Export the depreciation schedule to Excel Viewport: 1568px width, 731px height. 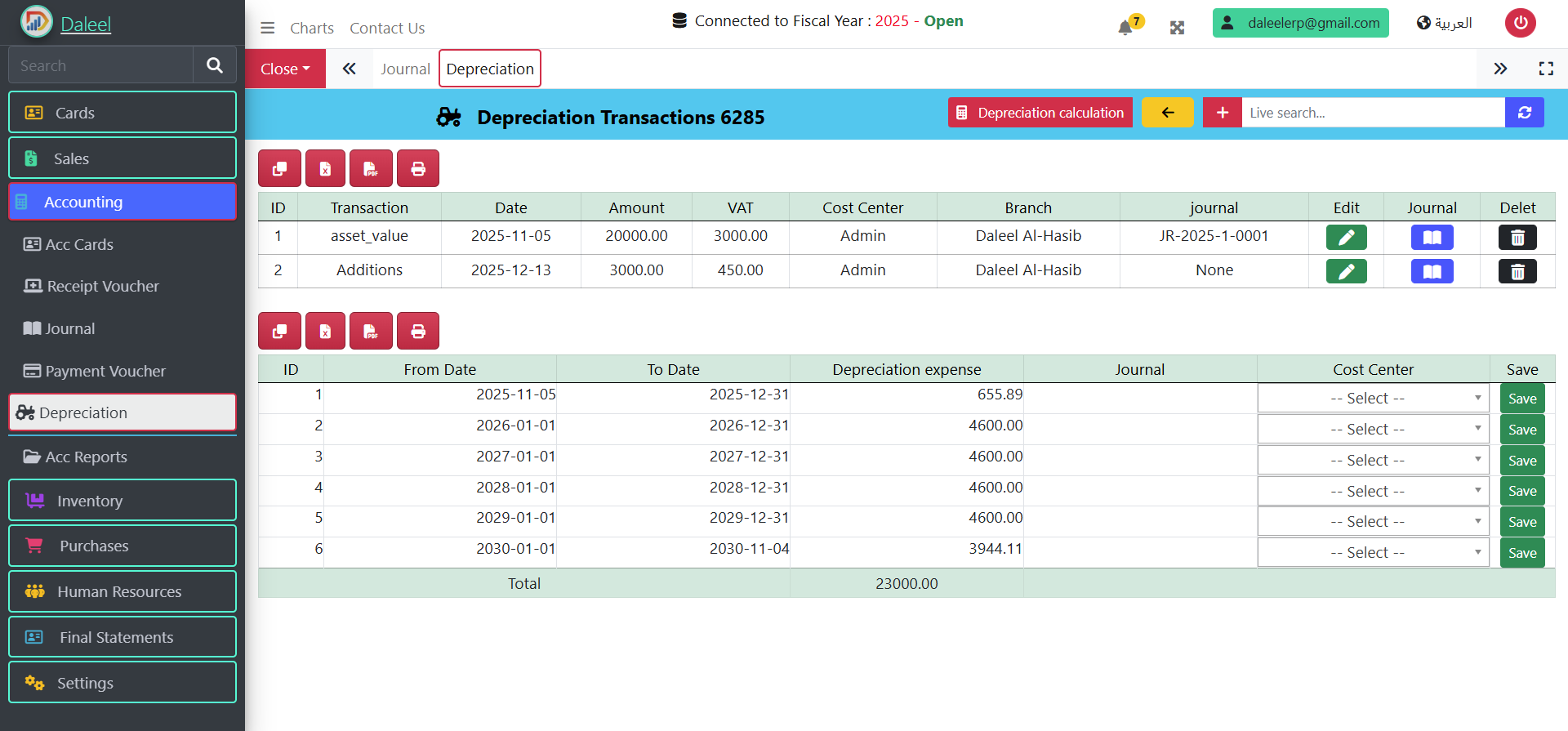pyautogui.click(x=325, y=331)
